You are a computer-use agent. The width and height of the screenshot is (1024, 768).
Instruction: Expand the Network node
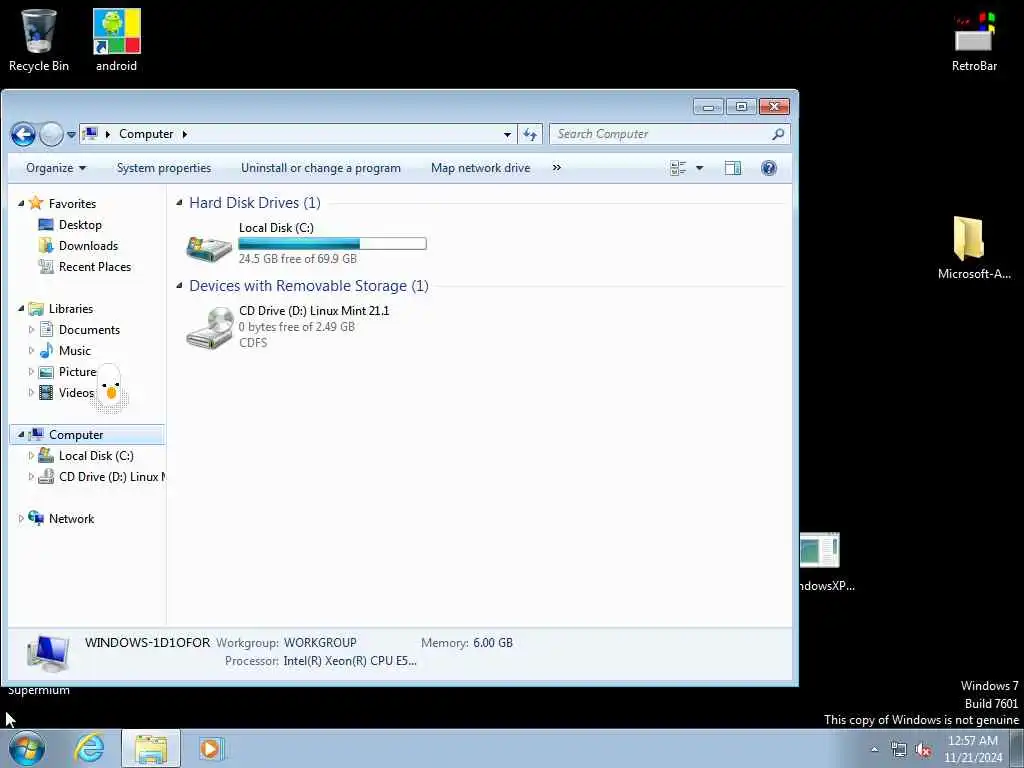pyautogui.click(x=21, y=519)
